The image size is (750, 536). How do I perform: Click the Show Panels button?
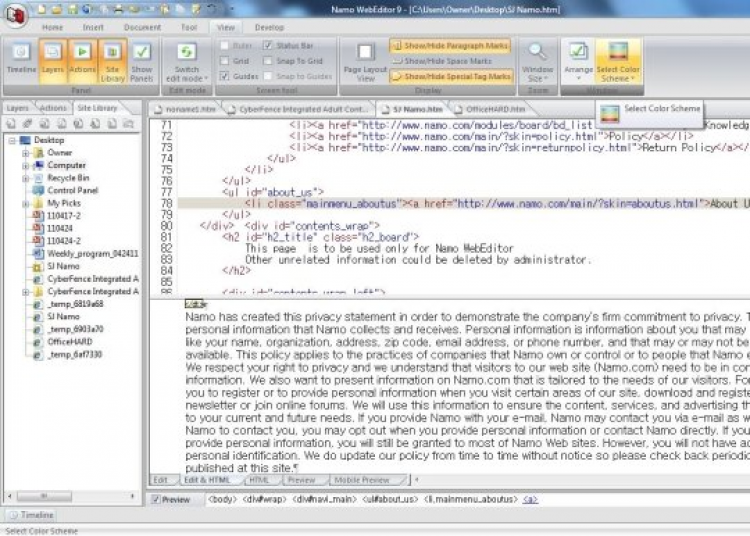click(x=142, y=61)
